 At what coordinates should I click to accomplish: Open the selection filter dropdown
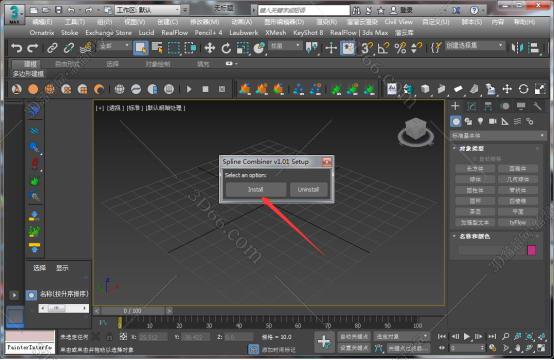coord(114,46)
